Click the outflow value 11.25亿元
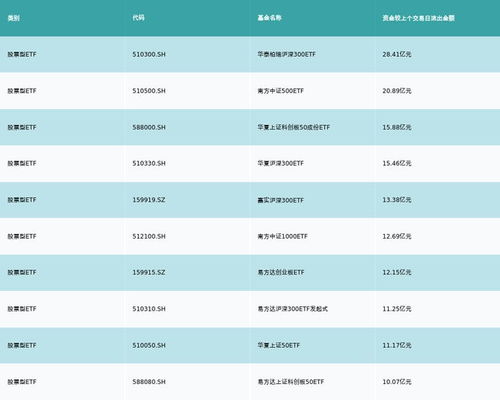Viewport: 500px width, 400px height. [397, 309]
